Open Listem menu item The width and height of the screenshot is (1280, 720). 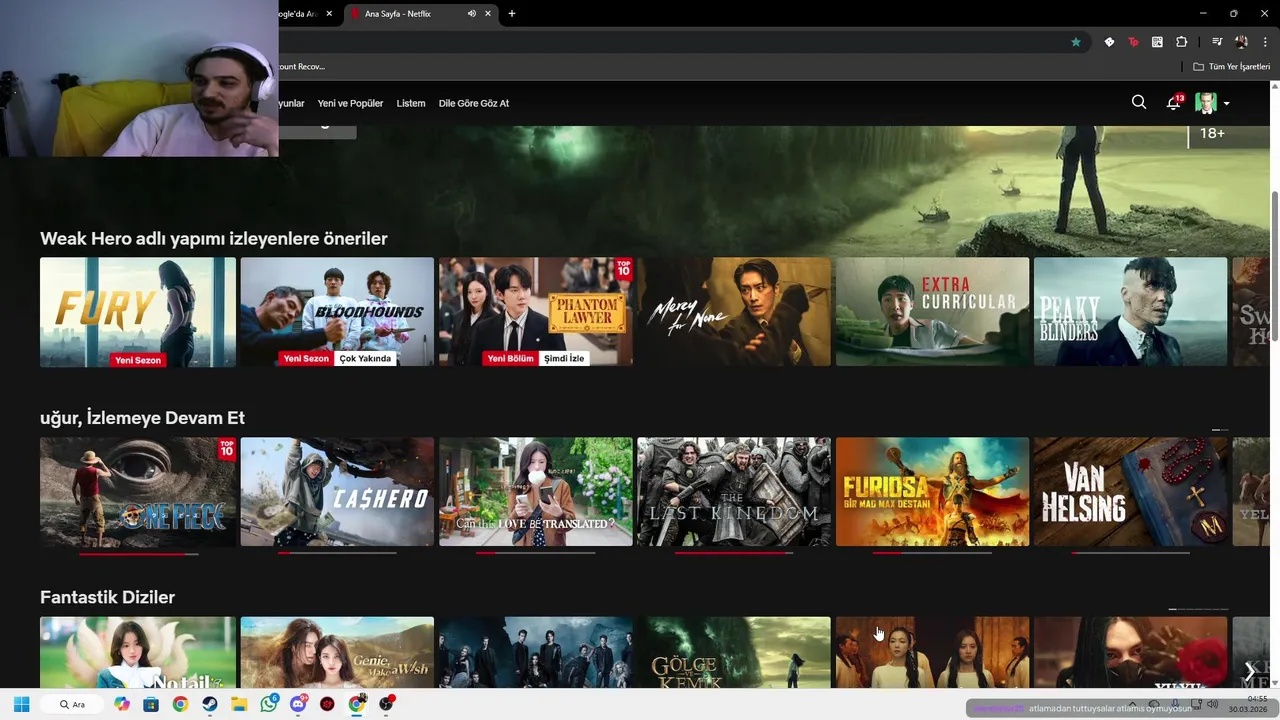[411, 103]
